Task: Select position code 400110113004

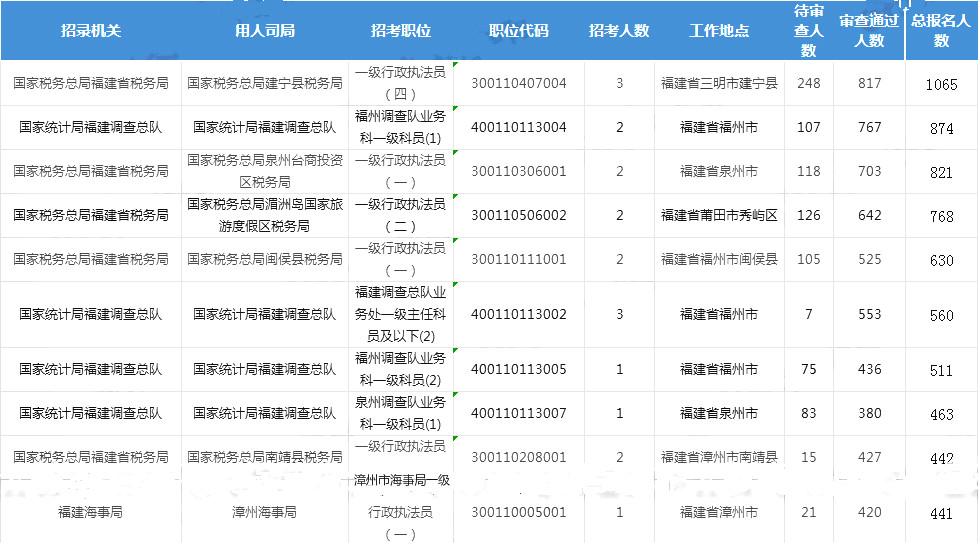Action: click(519, 127)
